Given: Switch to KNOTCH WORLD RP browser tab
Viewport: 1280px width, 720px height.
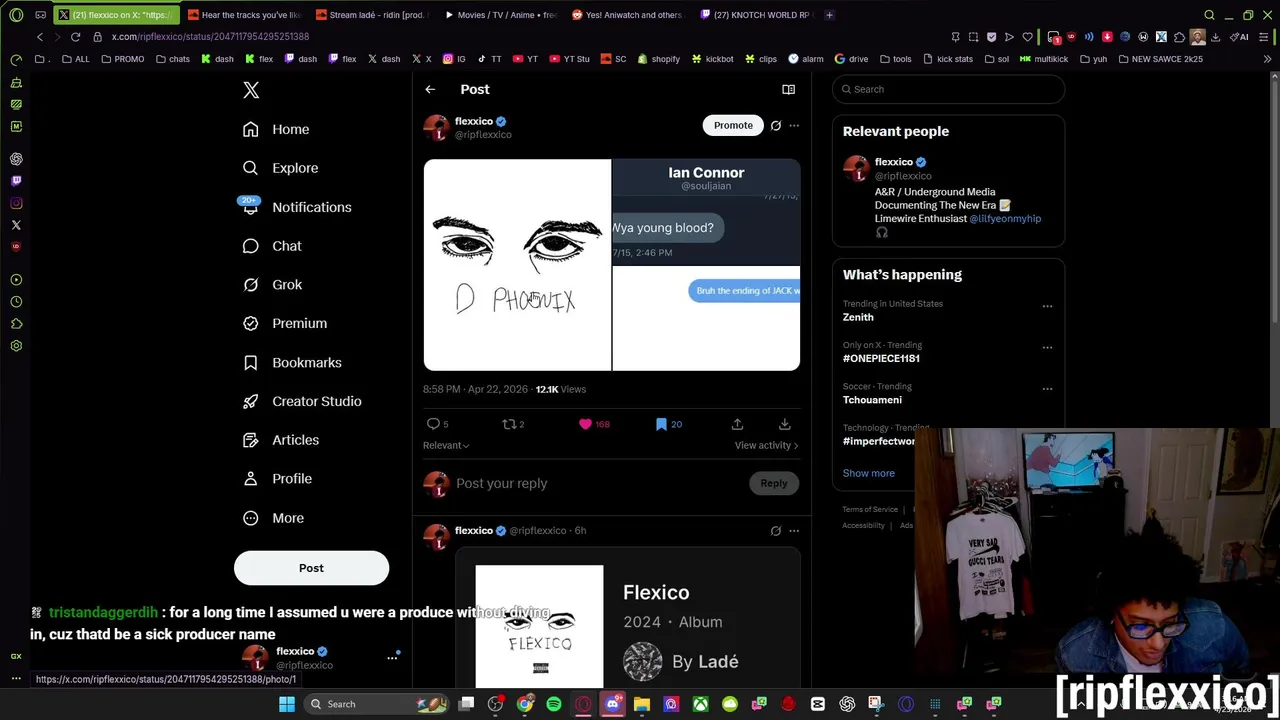Looking at the screenshot, I should 756,15.
